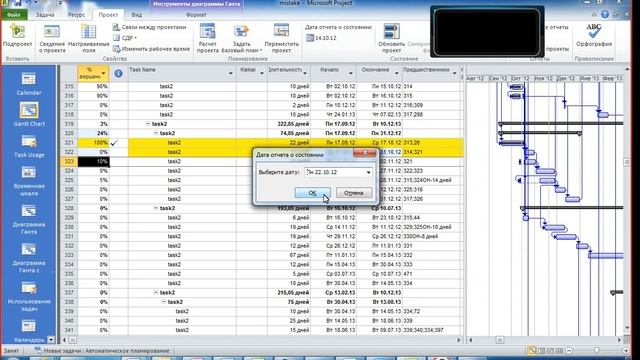Collapse summary task in row 320

pos(156,133)
